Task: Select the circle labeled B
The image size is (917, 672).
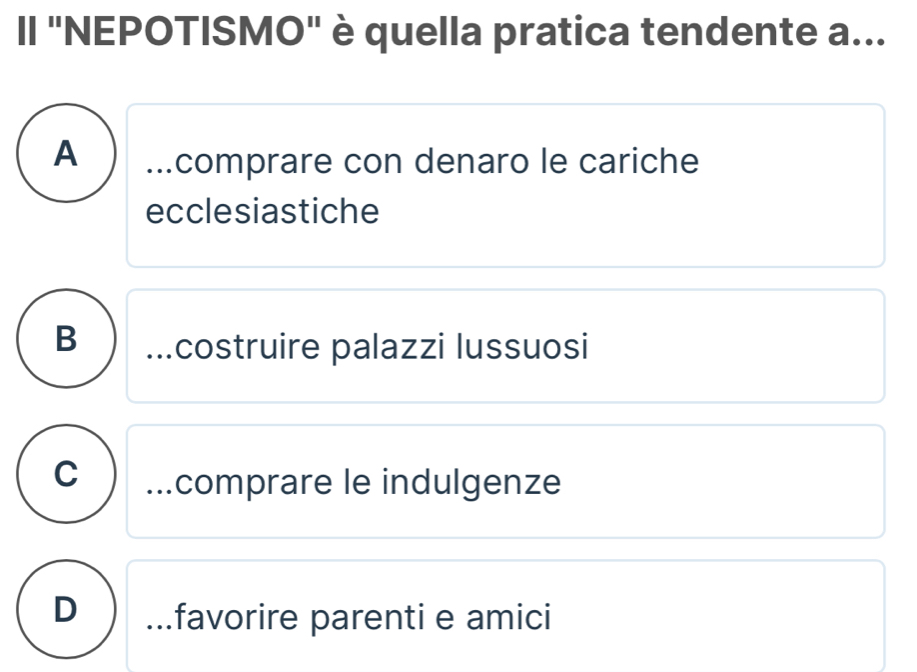Action: coord(67,339)
